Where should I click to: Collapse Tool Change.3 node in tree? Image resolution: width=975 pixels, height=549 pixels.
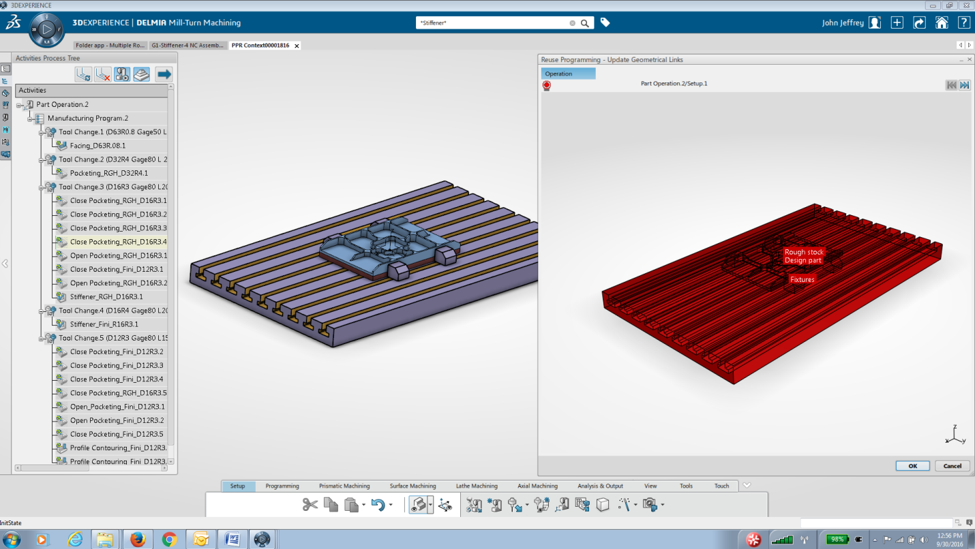click(x=42, y=187)
